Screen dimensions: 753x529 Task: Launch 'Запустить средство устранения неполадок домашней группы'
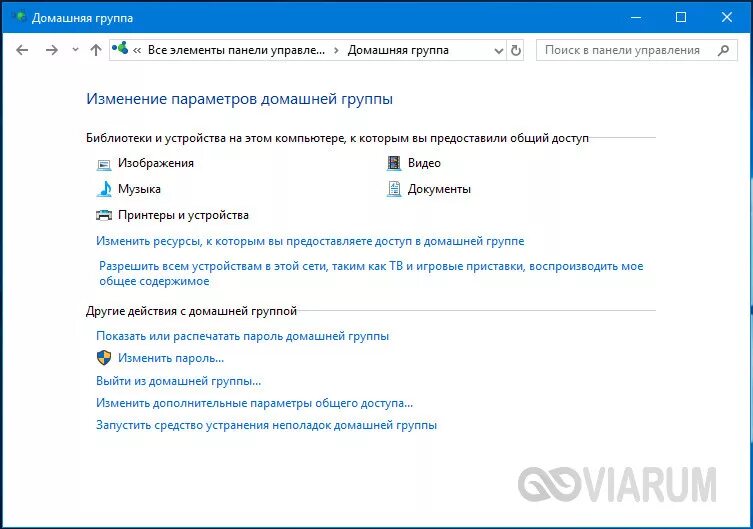267,425
